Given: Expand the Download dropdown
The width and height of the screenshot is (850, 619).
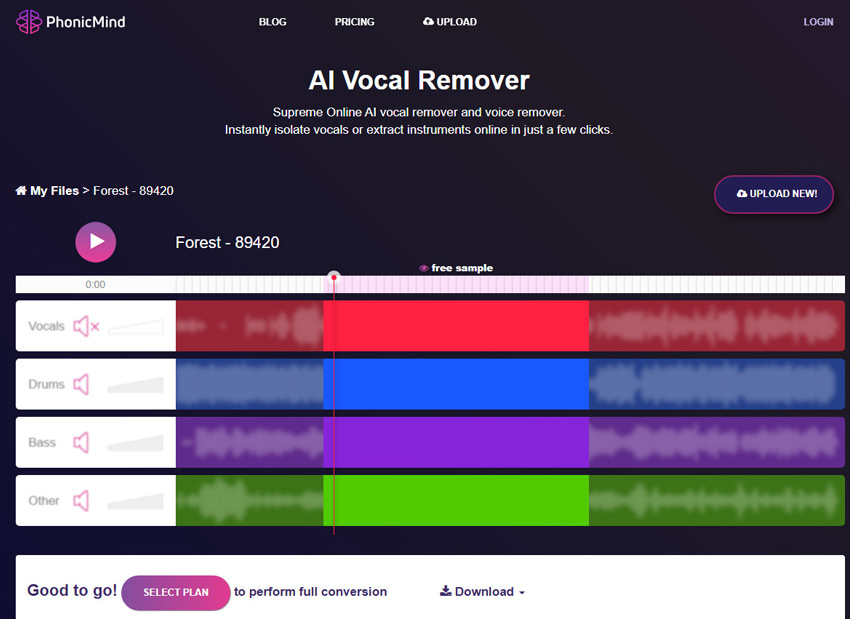Looking at the screenshot, I should tap(482, 592).
